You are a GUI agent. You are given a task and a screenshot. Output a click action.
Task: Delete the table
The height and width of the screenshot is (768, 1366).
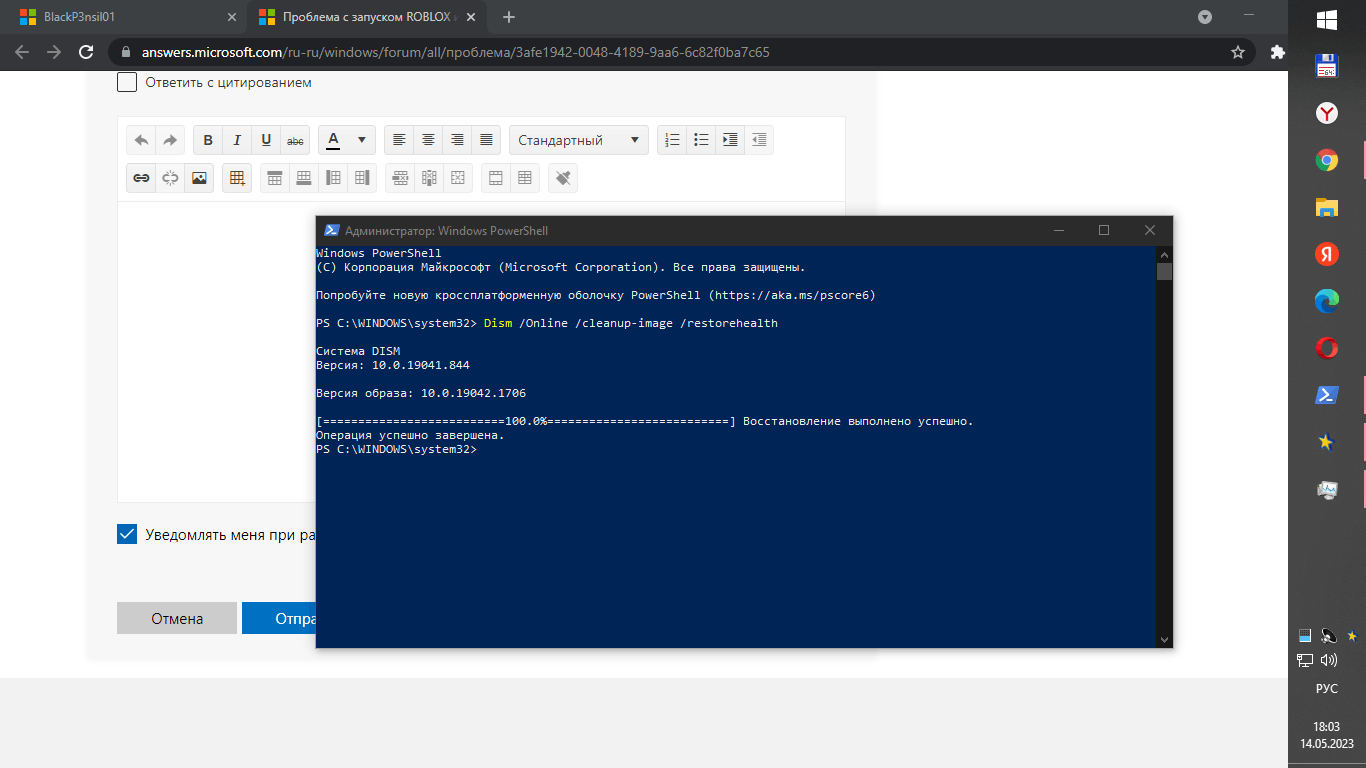(x=458, y=178)
